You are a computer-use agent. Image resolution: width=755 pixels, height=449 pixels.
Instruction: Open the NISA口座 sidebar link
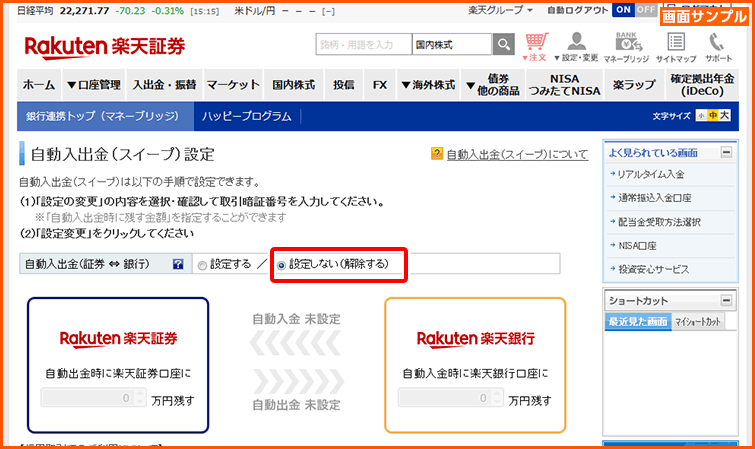tap(637, 246)
